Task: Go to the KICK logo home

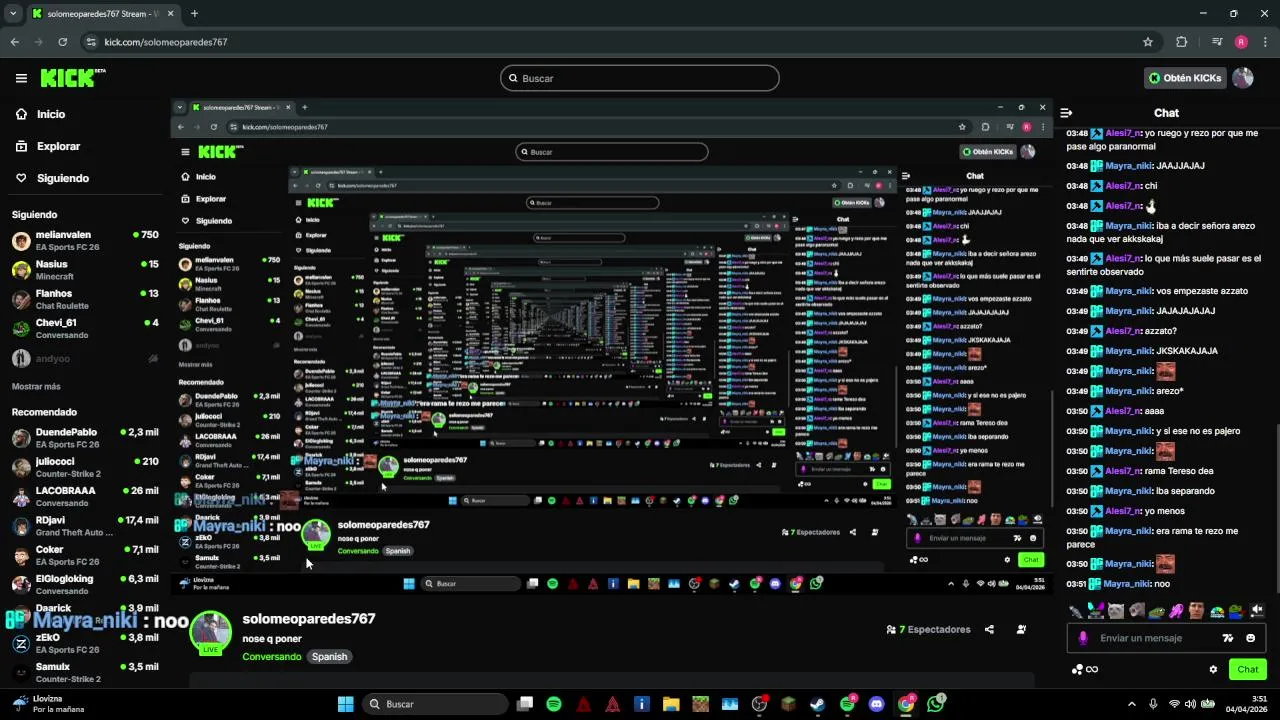Action: [72, 77]
